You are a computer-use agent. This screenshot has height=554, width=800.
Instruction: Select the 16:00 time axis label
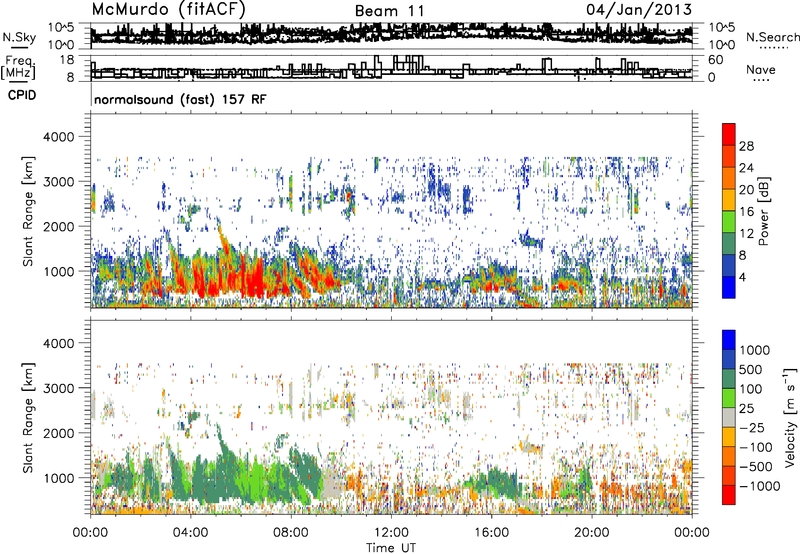pyautogui.click(x=491, y=533)
